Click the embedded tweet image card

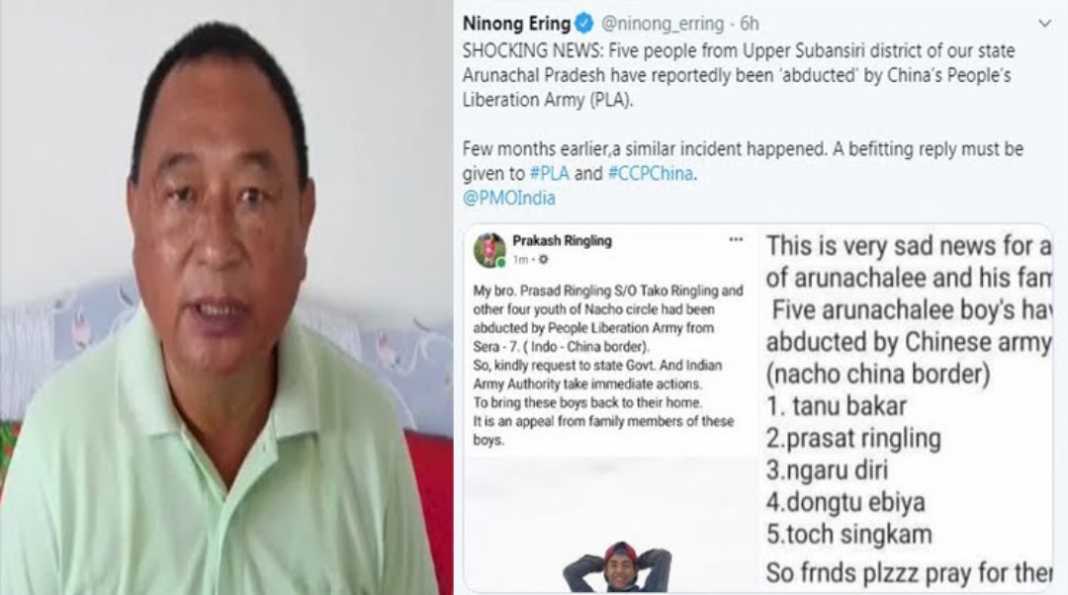(758, 408)
